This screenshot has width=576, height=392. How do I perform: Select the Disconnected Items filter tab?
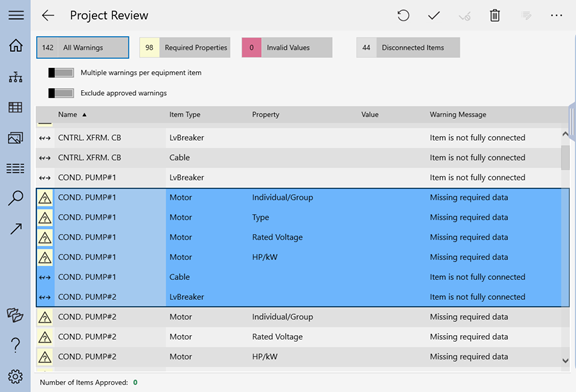click(x=408, y=47)
